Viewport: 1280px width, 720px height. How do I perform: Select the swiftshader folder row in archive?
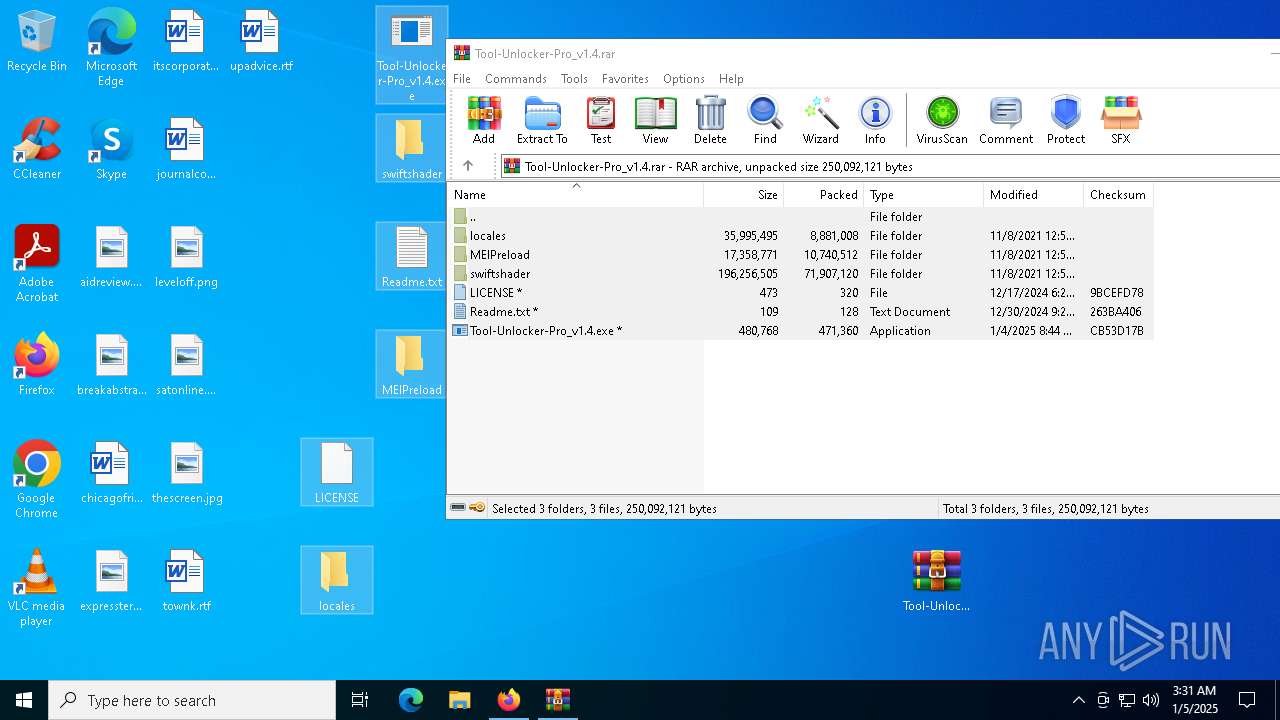pyautogui.click(x=800, y=274)
